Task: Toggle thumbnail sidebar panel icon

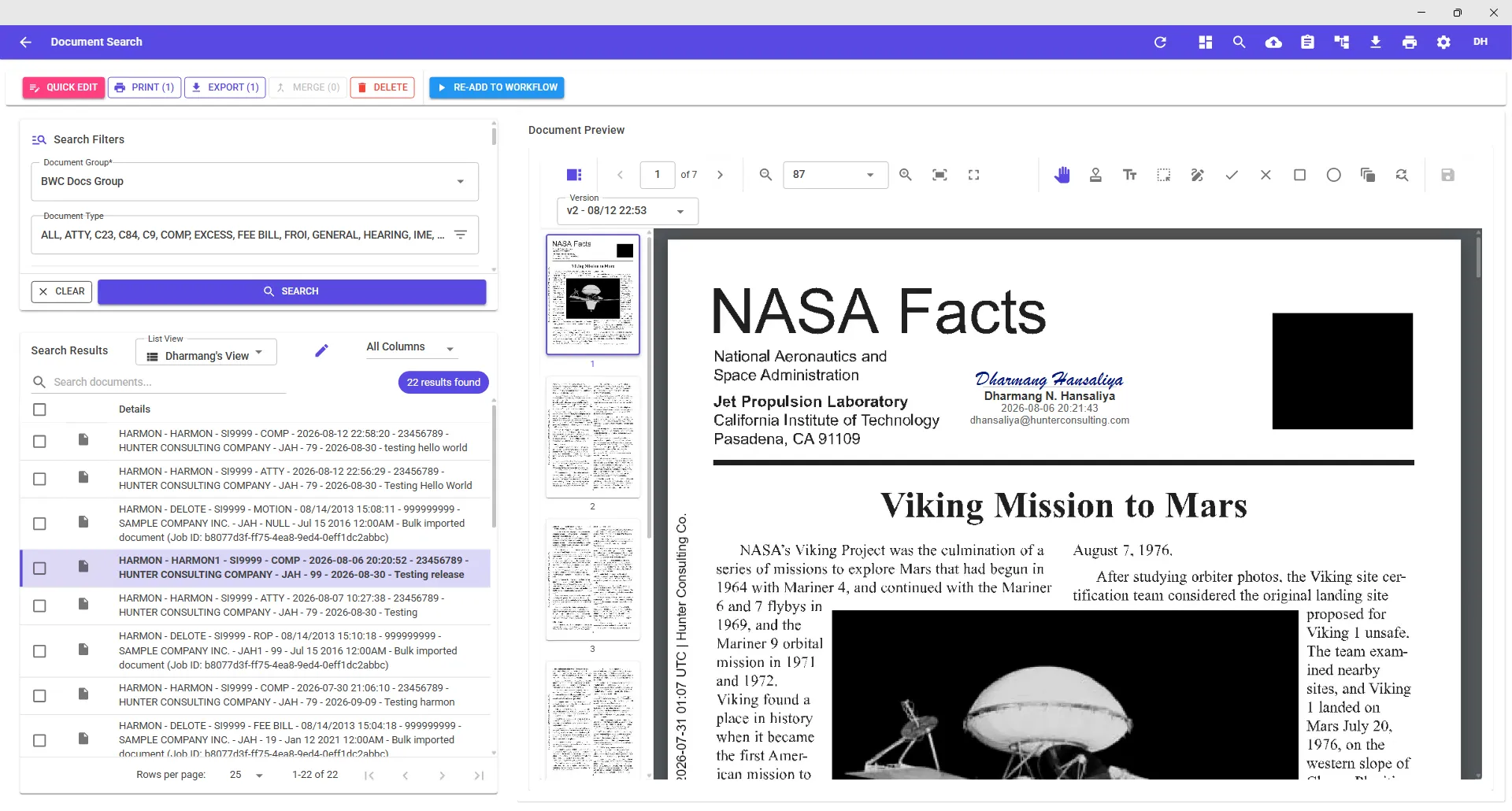Action: [x=574, y=175]
